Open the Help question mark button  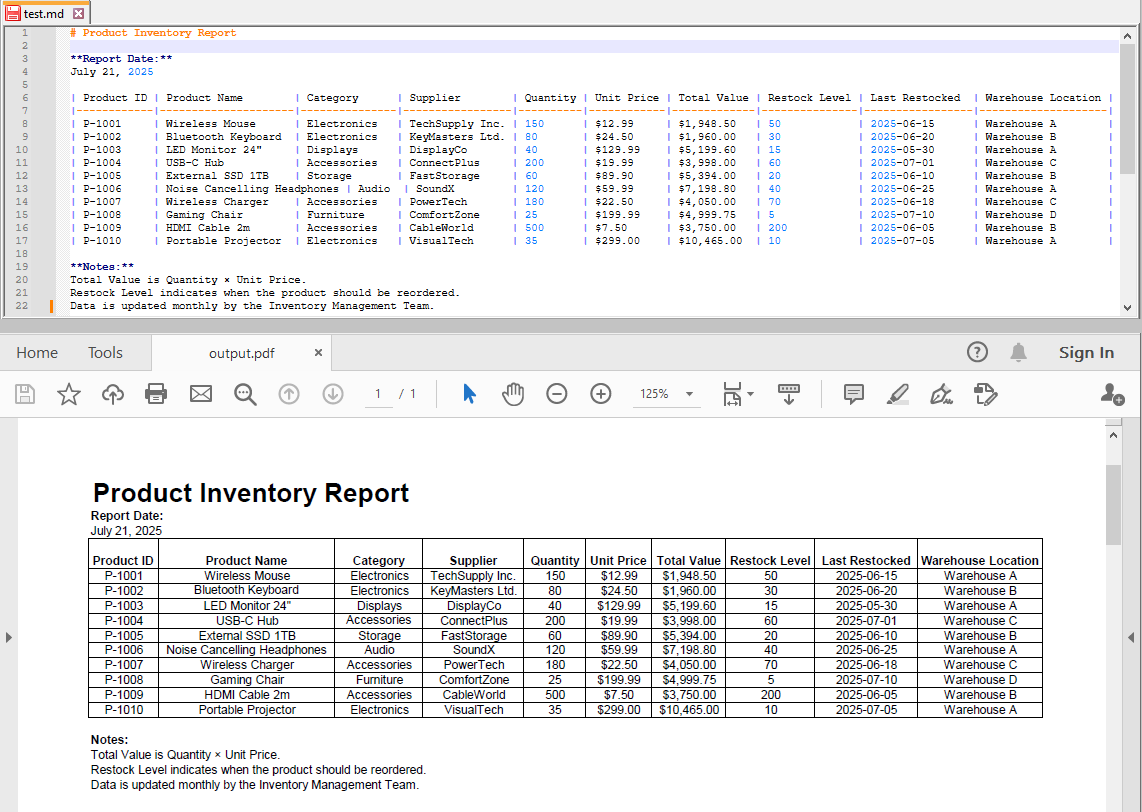pos(977,352)
